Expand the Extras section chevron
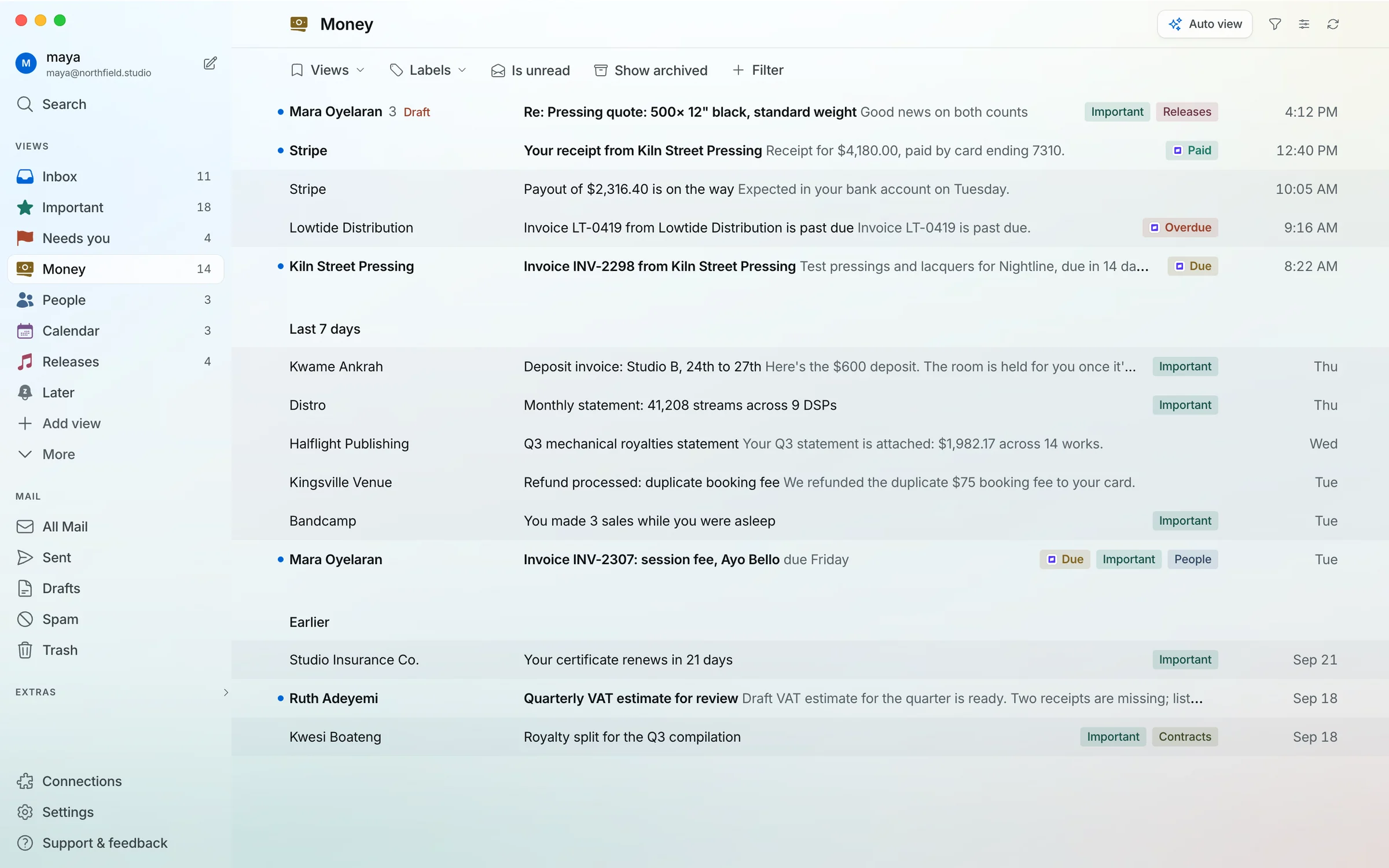The width and height of the screenshot is (1389, 868). (226, 692)
